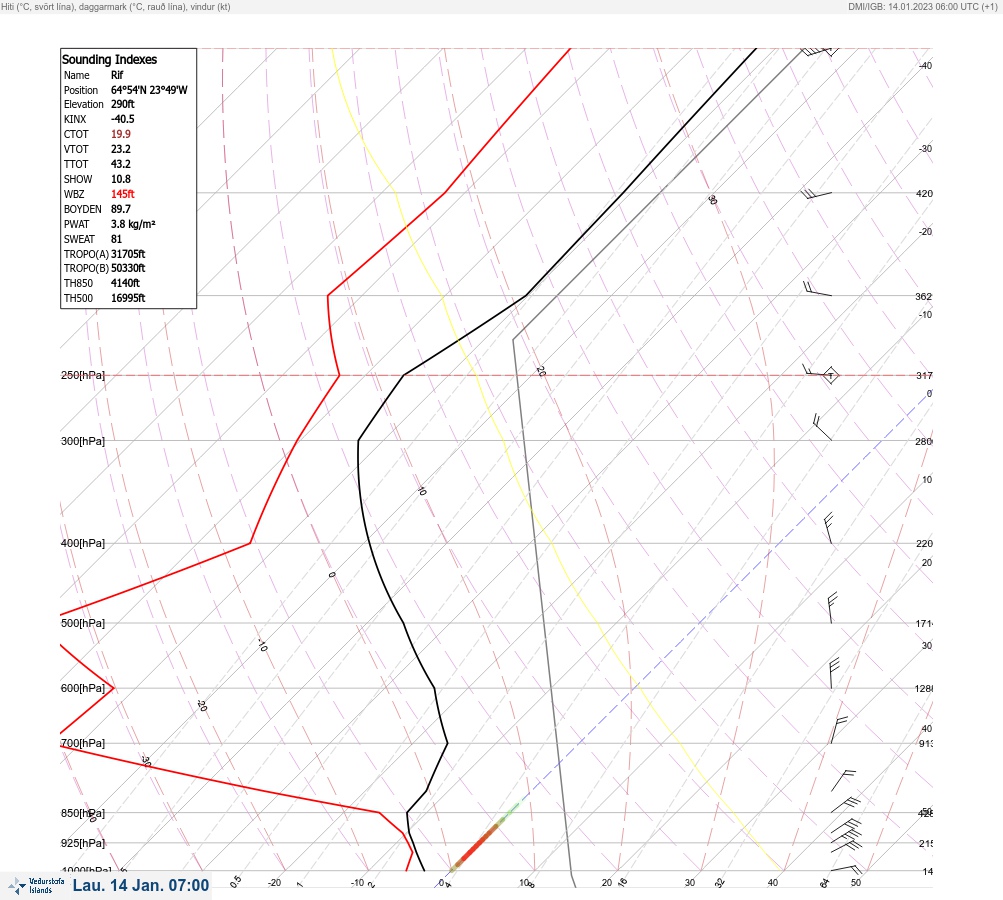Screen dimensions: 1003x900
Task: Select the 'Lau. 14 Jan. 07:00' timestamp label
Action: pyautogui.click(x=141, y=885)
